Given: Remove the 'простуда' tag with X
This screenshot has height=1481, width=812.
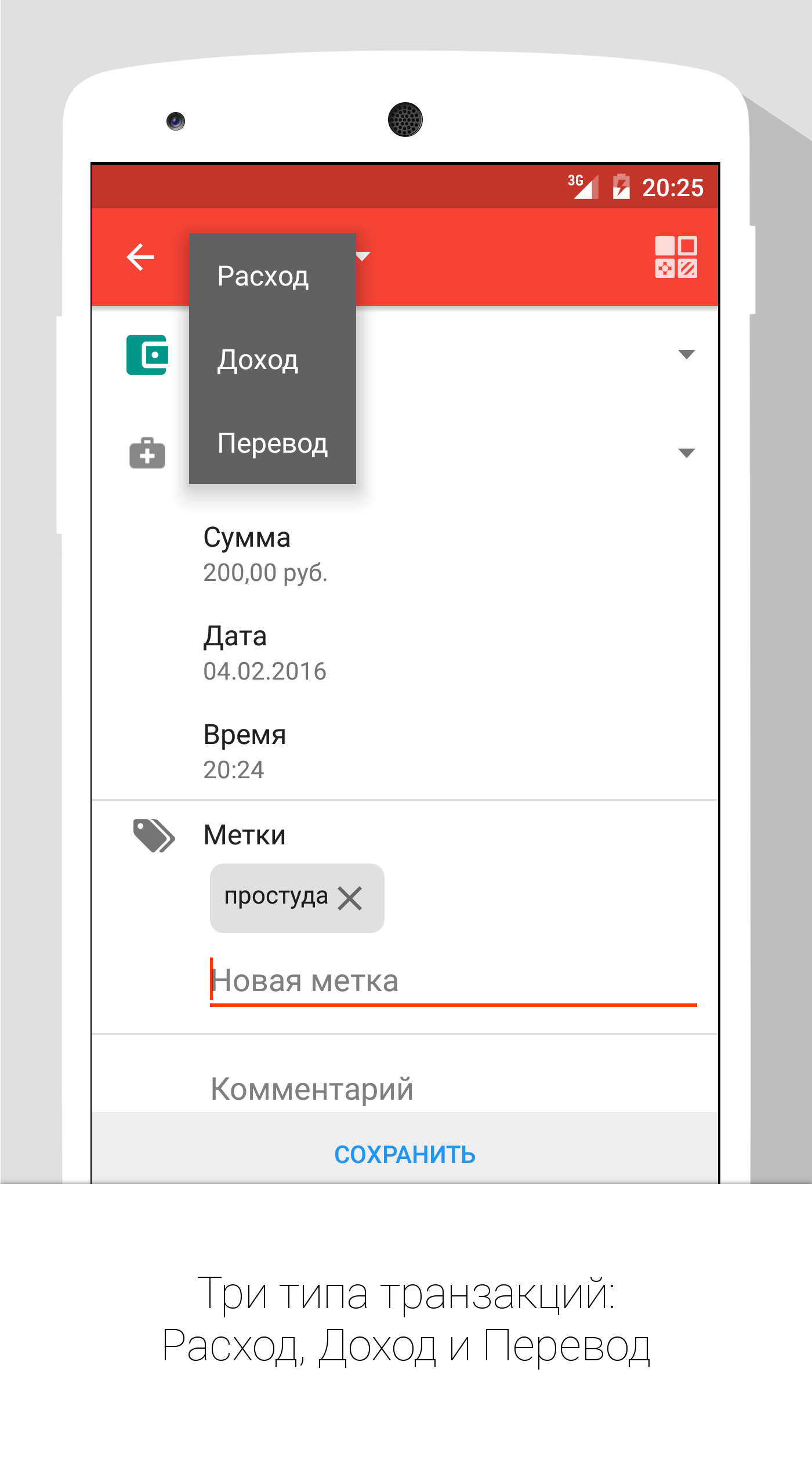Looking at the screenshot, I should 350,898.
